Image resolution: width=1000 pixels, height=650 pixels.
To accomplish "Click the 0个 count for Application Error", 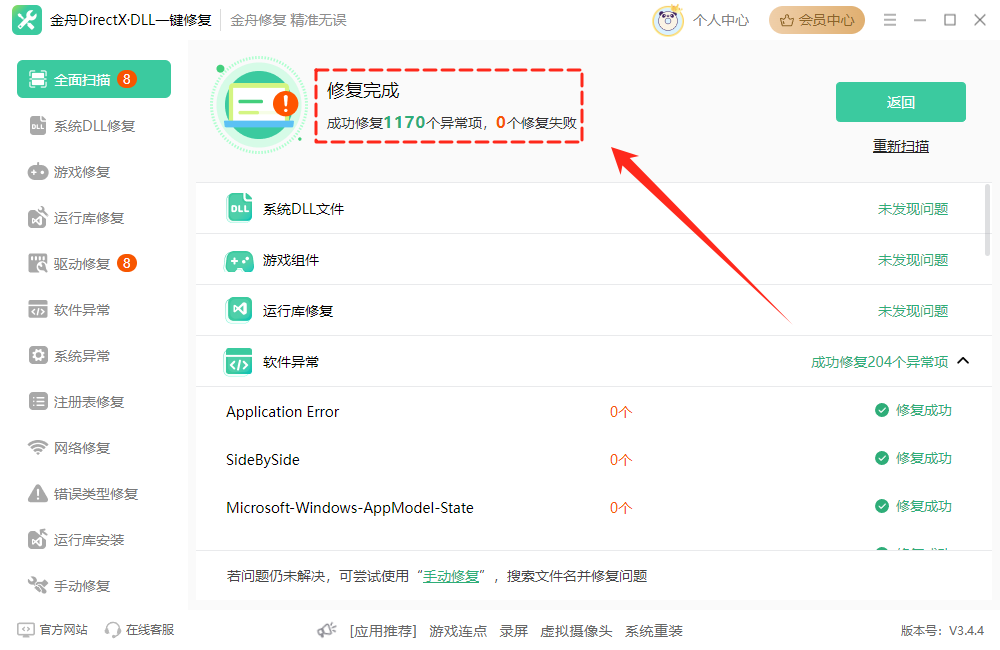I will [621, 412].
